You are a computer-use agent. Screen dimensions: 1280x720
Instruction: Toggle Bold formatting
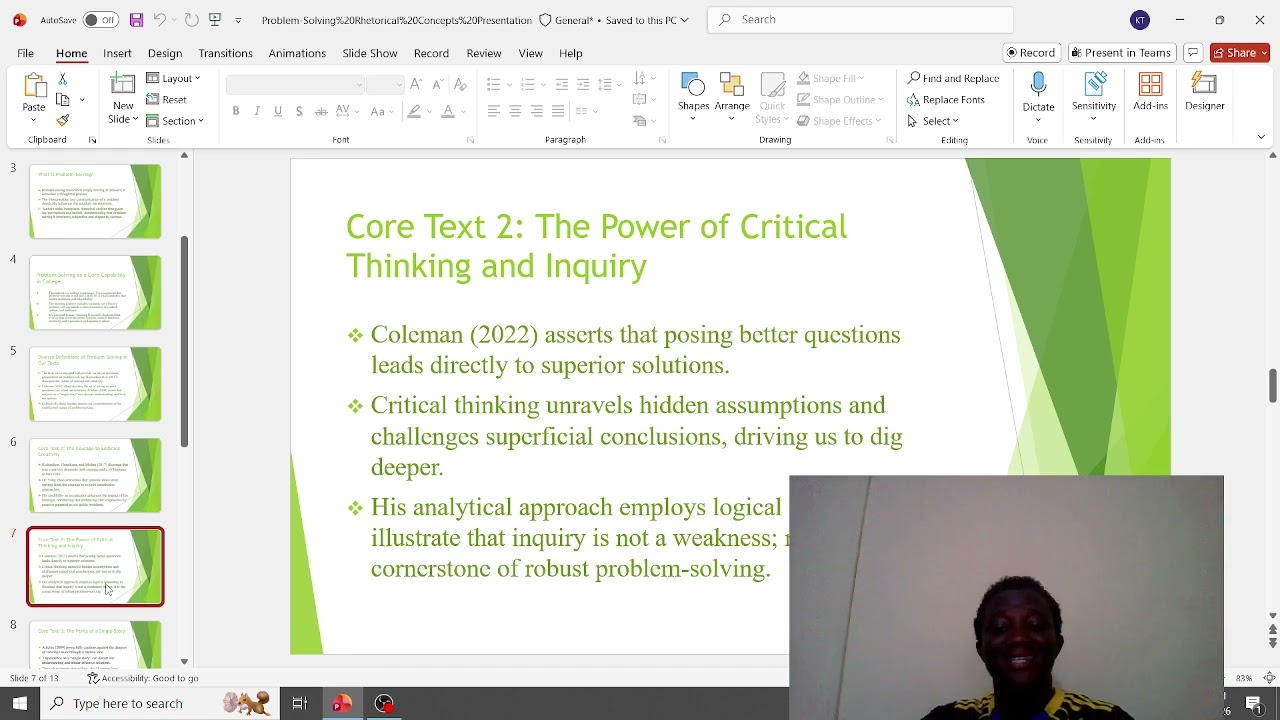[x=236, y=111]
